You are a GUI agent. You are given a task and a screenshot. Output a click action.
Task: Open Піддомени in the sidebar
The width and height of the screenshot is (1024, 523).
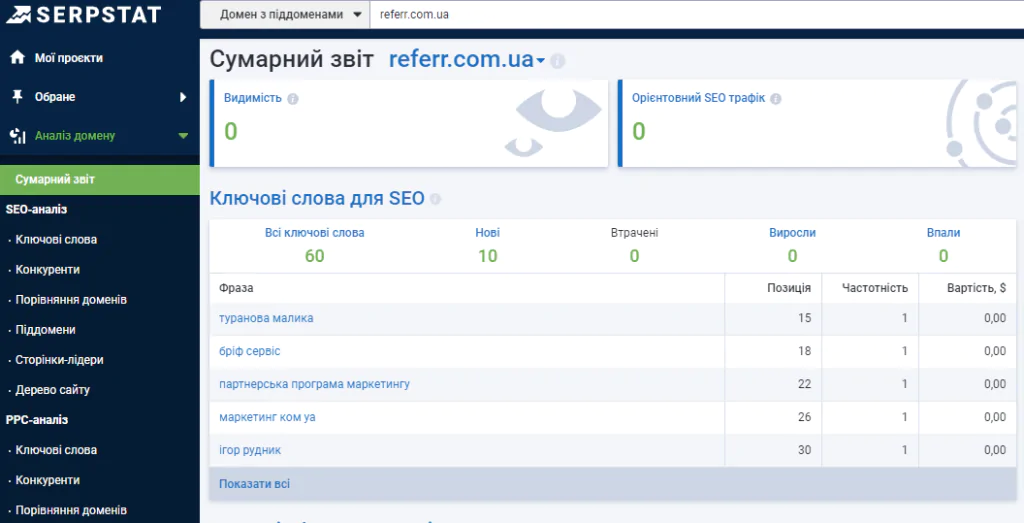[x=46, y=330]
